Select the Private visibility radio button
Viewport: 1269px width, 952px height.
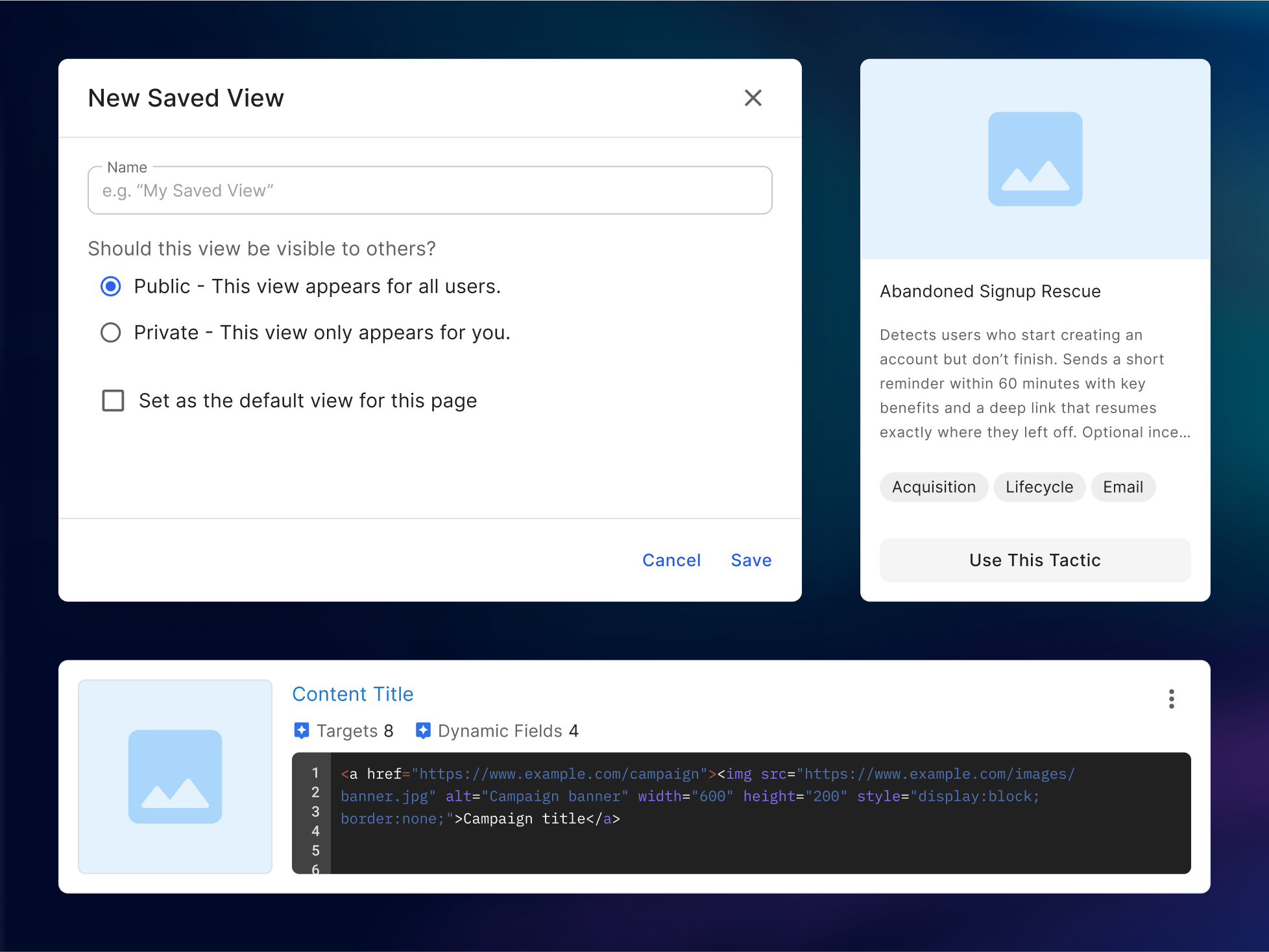(x=111, y=333)
